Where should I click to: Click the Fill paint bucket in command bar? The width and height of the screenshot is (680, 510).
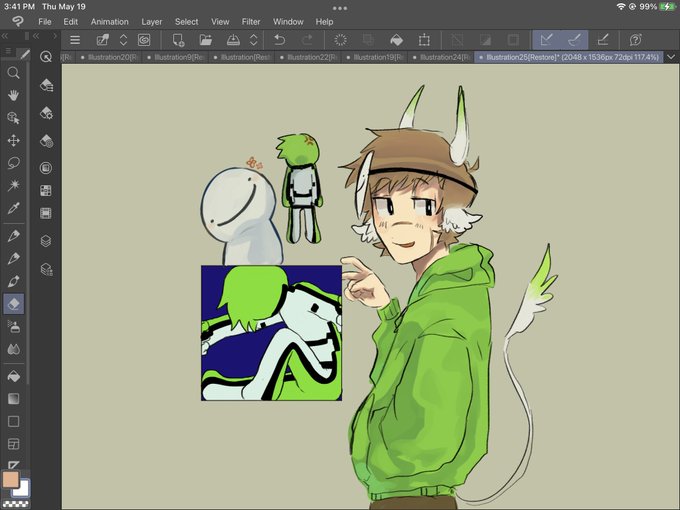click(x=396, y=40)
